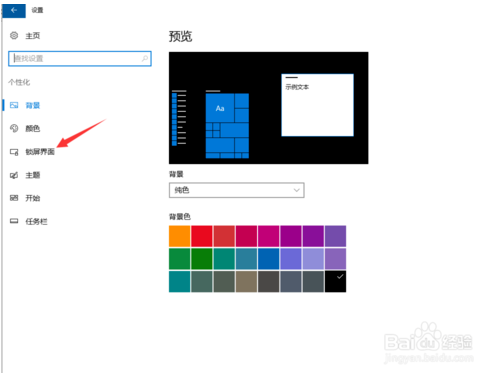Select the checked black color swatch
This screenshot has width=480, height=373.
point(335,282)
